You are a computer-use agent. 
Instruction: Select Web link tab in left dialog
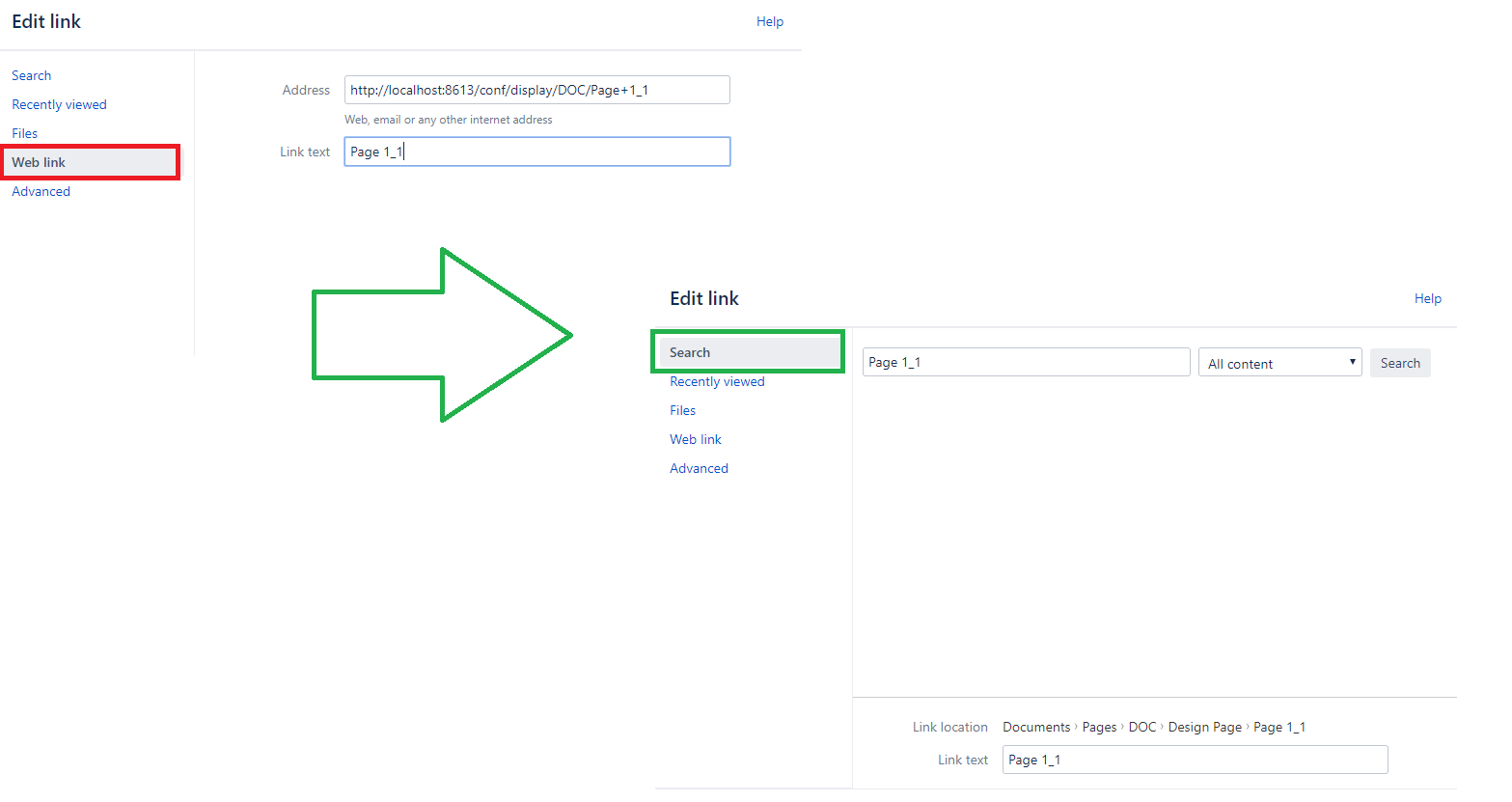(91, 162)
